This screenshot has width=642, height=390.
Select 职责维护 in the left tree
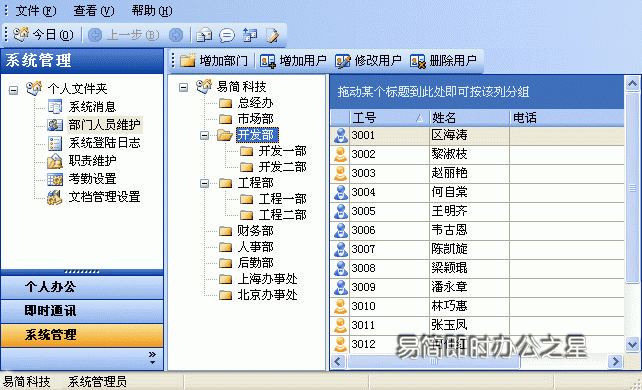(92, 161)
